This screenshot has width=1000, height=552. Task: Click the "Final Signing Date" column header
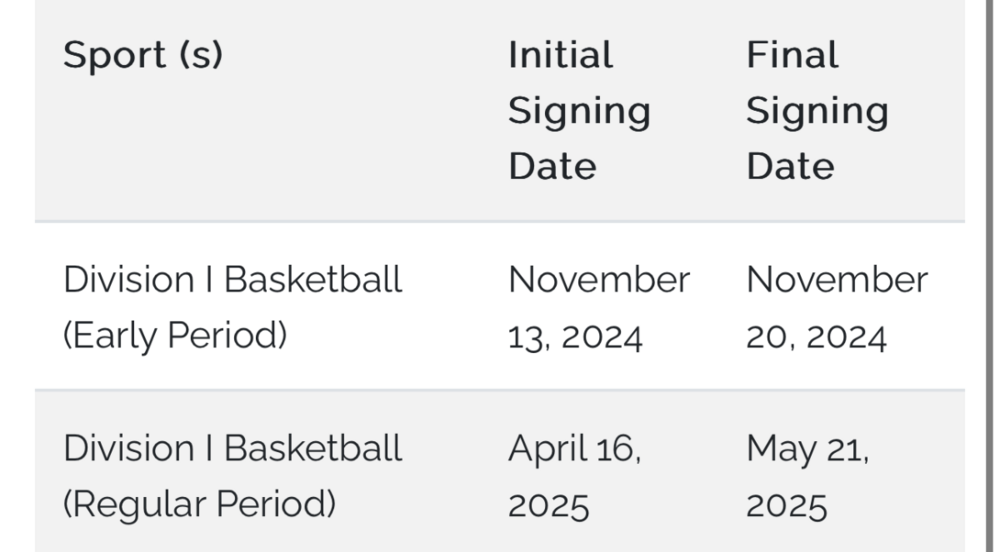click(817, 110)
